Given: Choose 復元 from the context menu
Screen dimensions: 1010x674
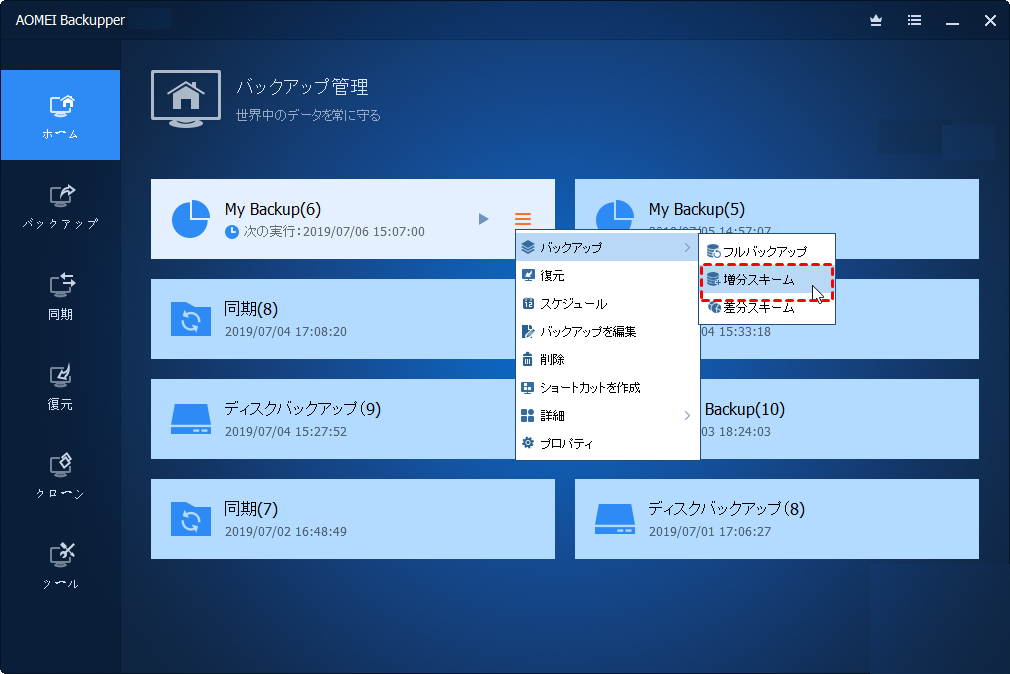Looking at the screenshot, I should 607,276.
